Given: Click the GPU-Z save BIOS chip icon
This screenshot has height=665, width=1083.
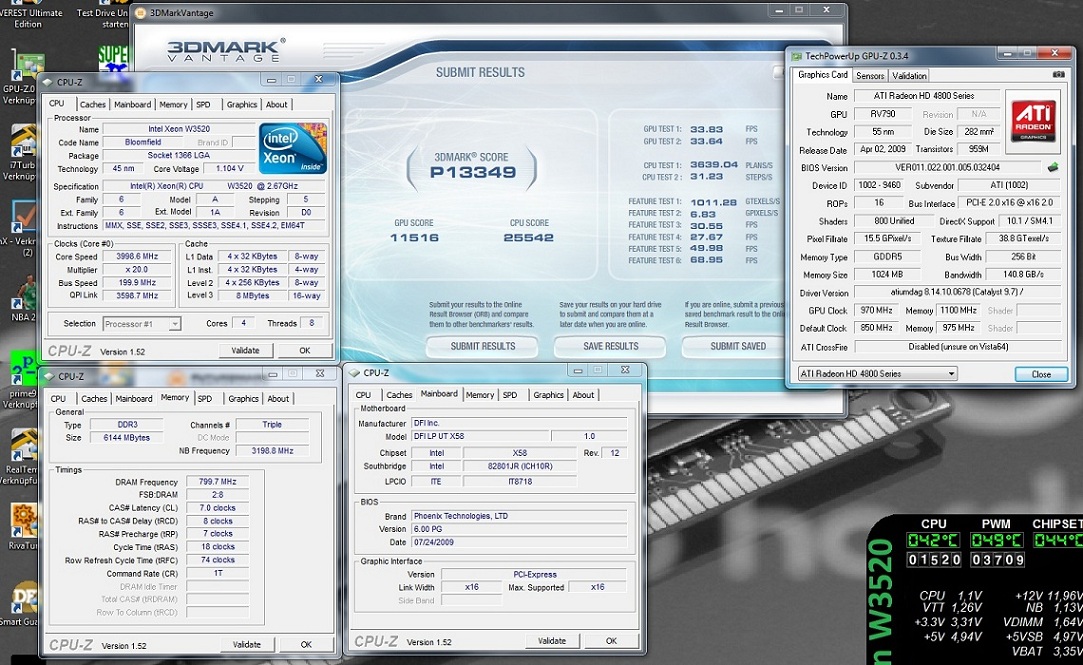Looking at the screenshot, I should point(1053,167).
